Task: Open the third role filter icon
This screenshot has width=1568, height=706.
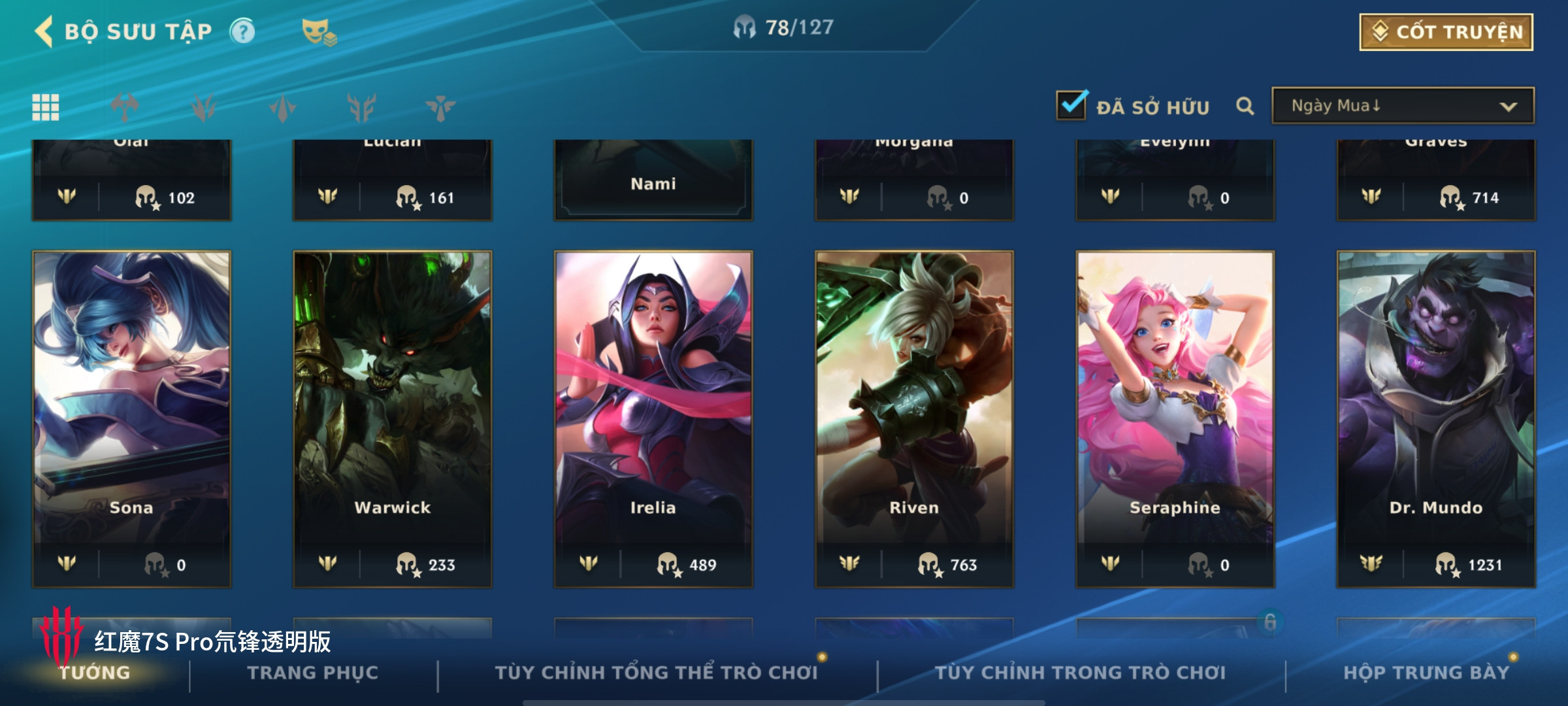Action: pos(283,107)
